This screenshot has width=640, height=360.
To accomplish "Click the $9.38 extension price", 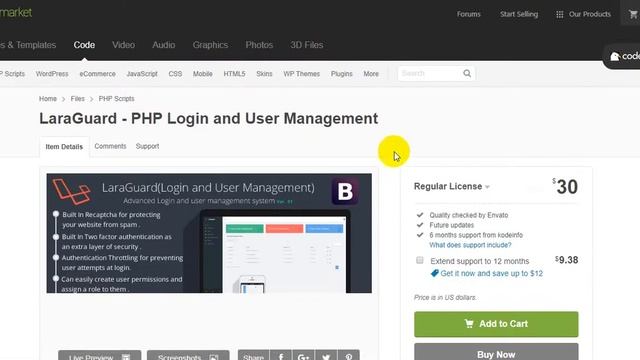I will coord(567,260).
